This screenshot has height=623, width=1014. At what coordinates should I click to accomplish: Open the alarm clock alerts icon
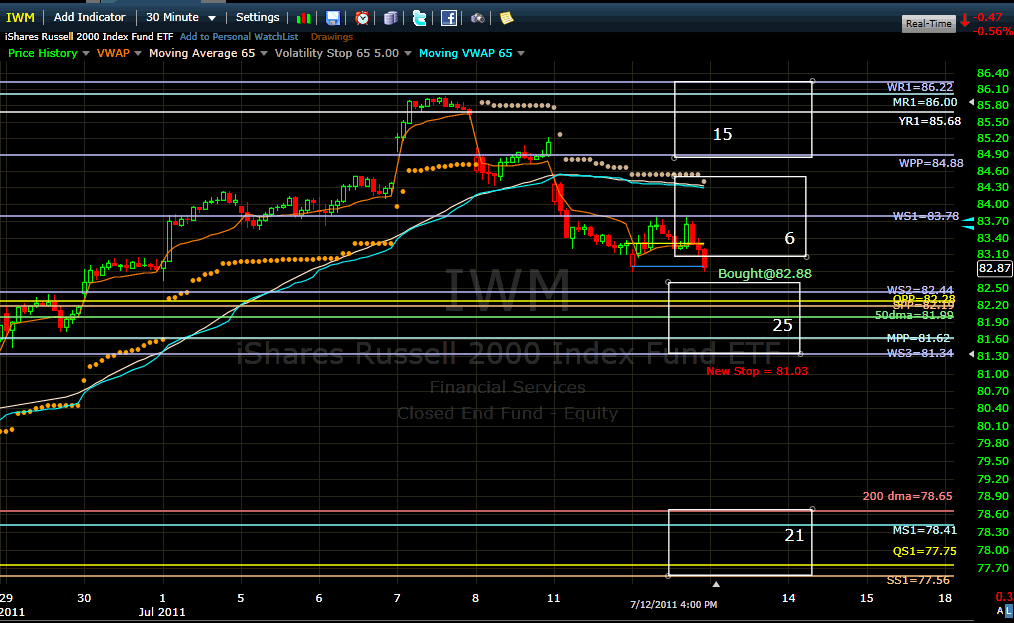pyautogui.click(x=362, y=18)
